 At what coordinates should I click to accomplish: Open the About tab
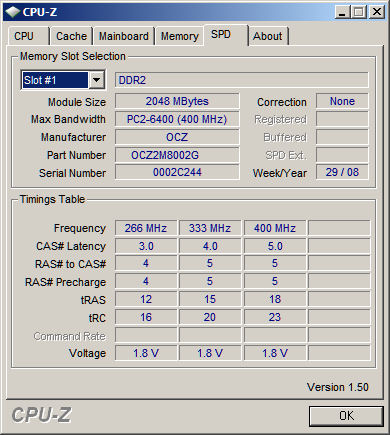268,36
